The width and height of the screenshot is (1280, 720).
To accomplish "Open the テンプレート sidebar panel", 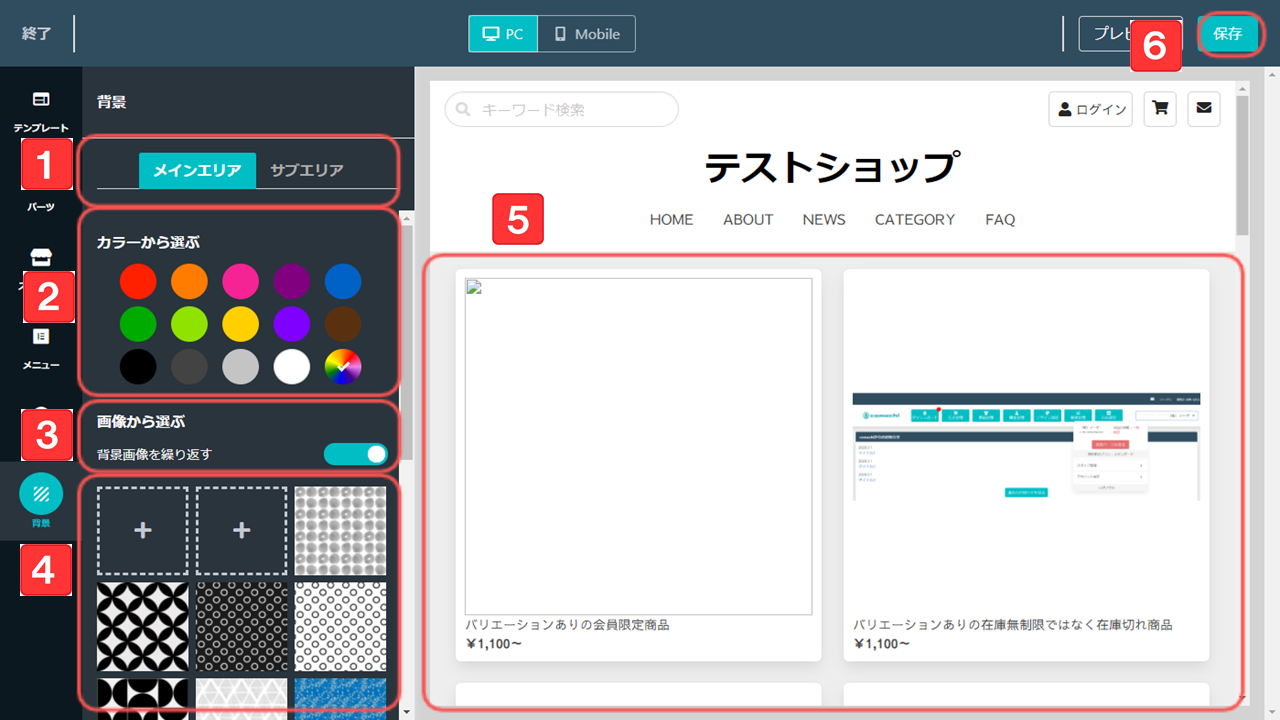I will pos(41,111).
